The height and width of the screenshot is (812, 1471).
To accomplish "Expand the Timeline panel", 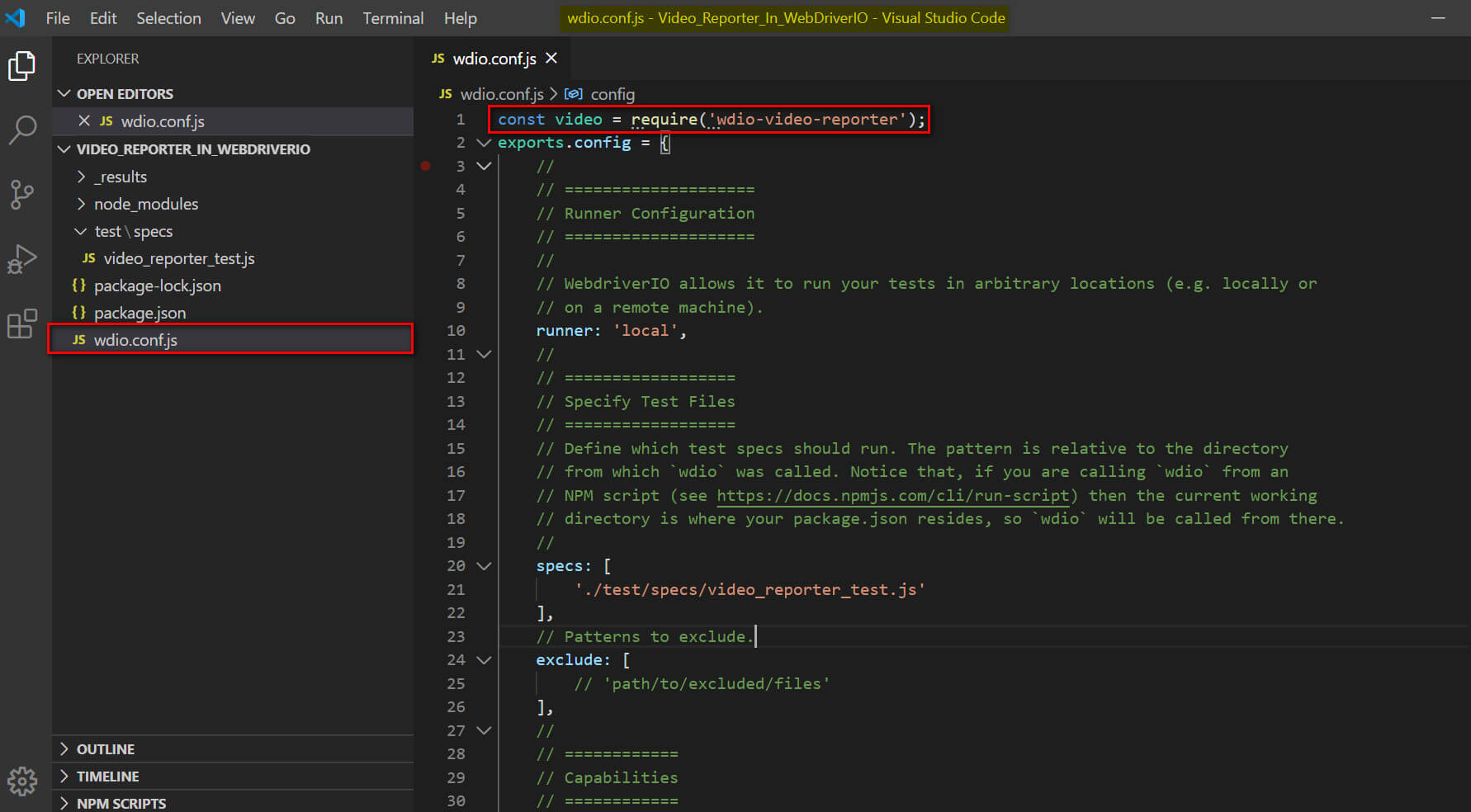I will pyautogui.click(x=64, y=776).
